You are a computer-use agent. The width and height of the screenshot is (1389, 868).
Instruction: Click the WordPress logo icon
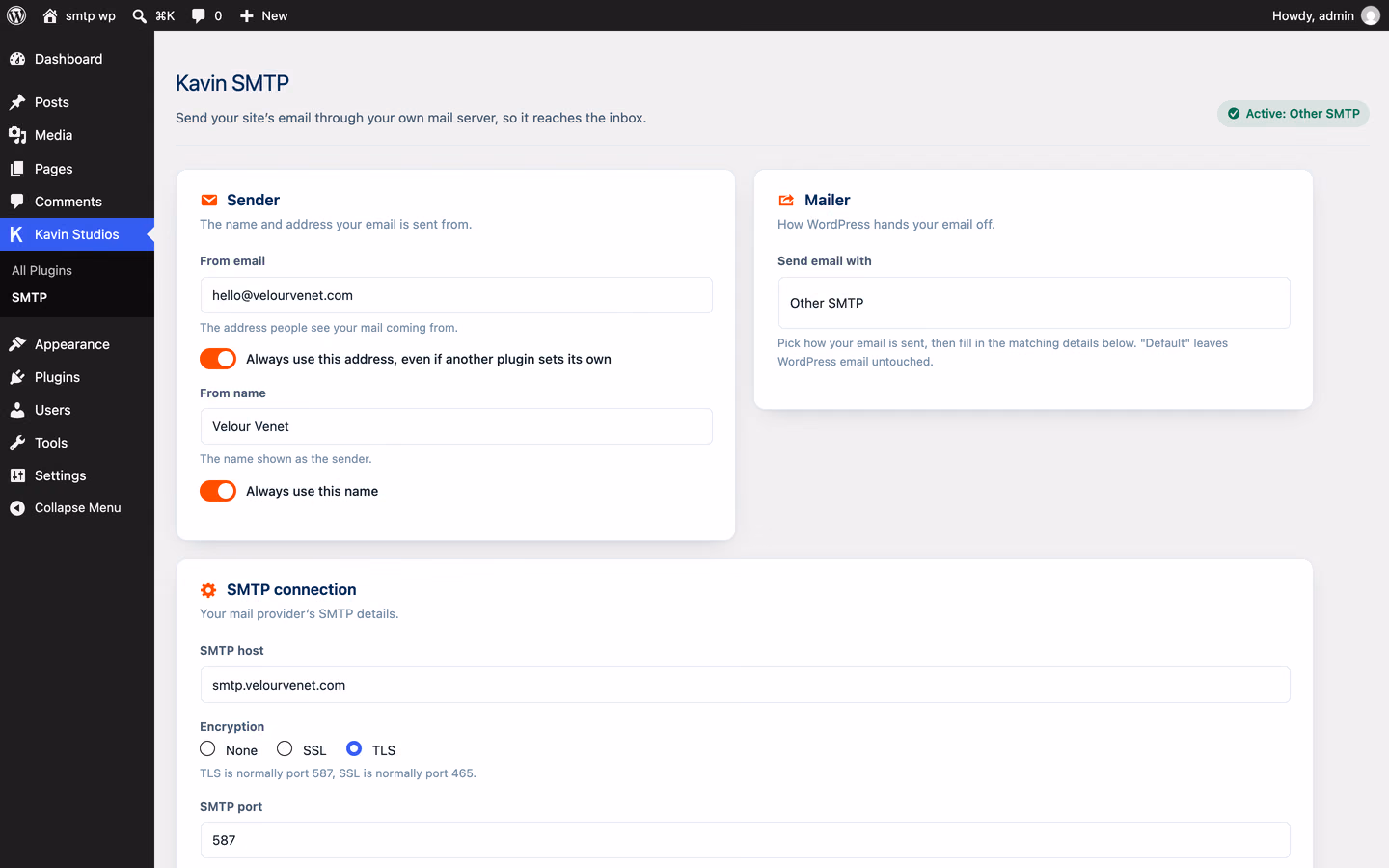pyautogui.click(x=16, y=15)
